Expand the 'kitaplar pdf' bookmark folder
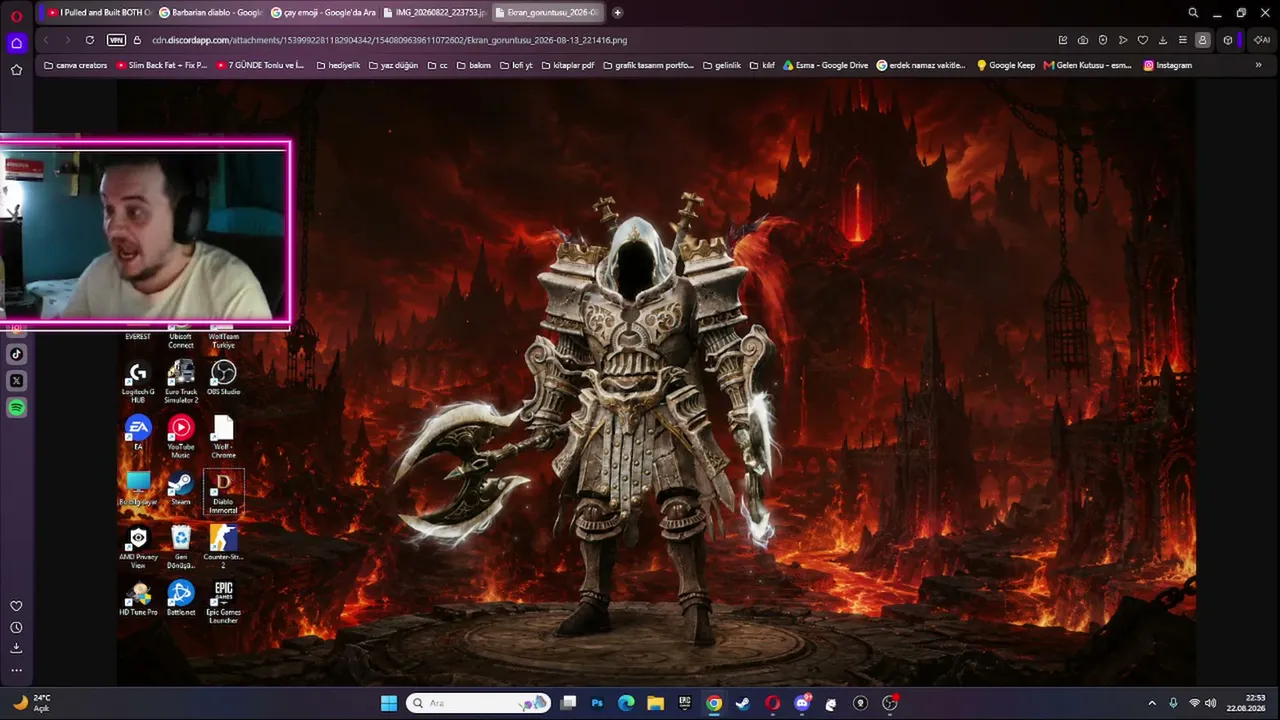The height and width of the screenshot is (720, 1280). (x=567, y=65)
